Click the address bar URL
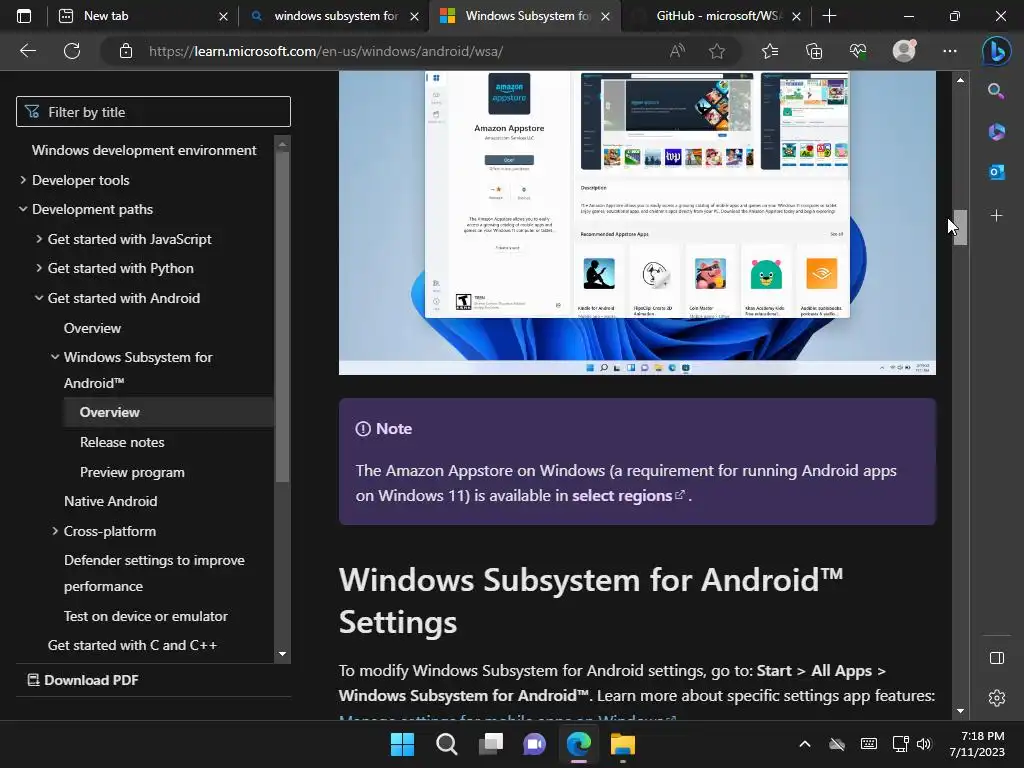 pos(326,51)
